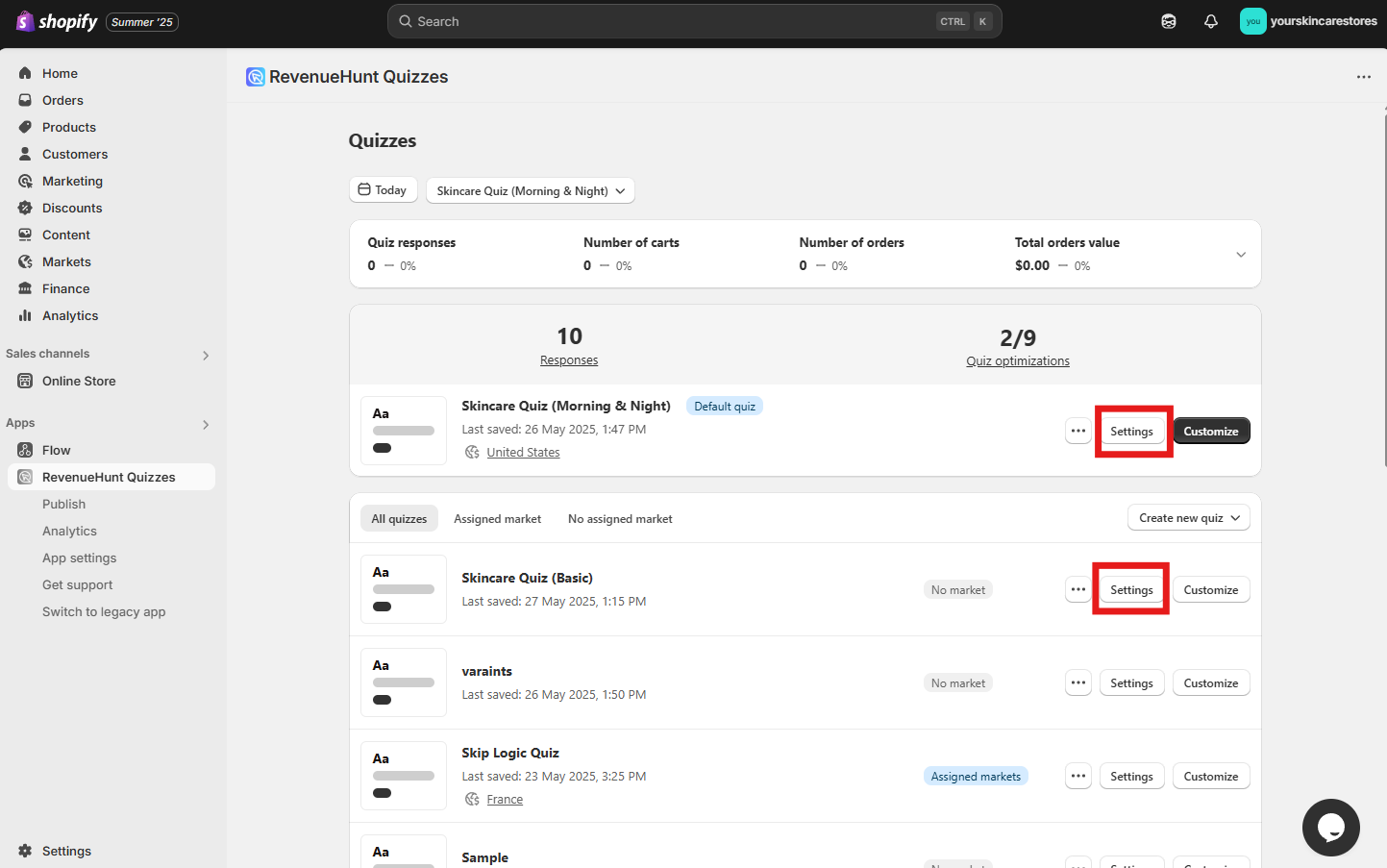Screen dimensions: 1387x868
Task: Open Settings for Skip Logic Quiz
Action: [1131, 776]
